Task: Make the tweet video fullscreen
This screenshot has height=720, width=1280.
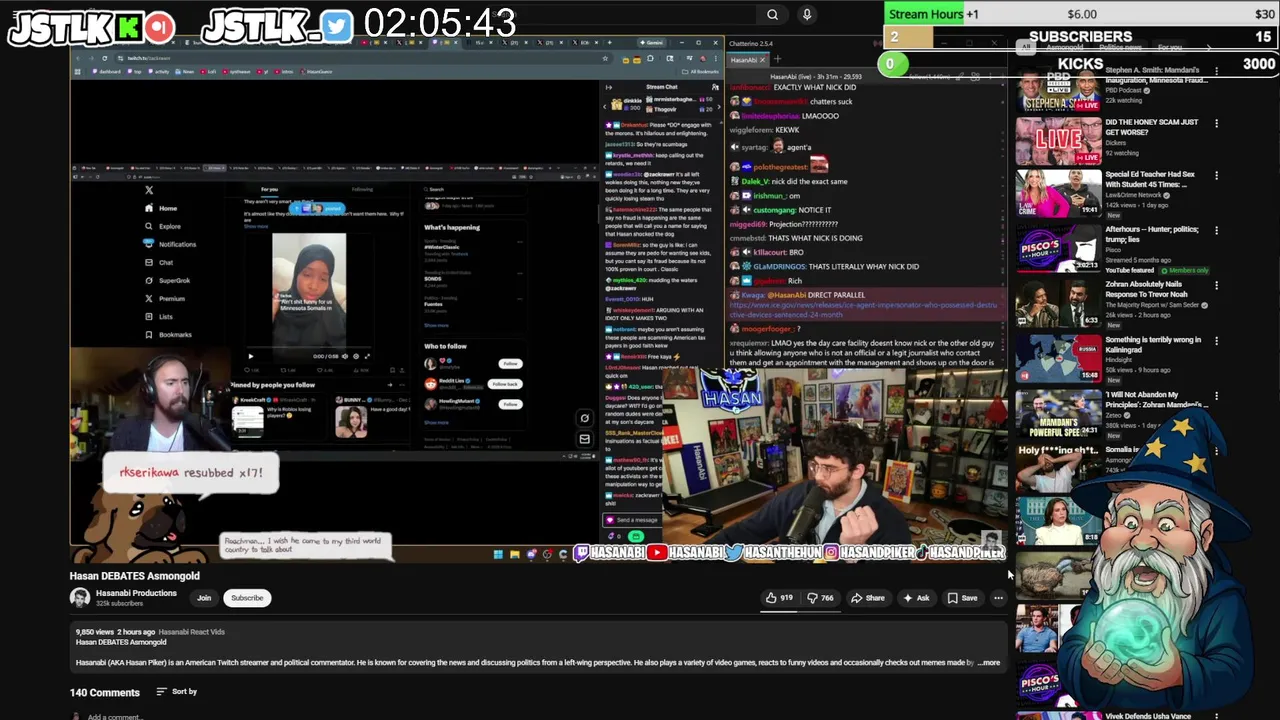Action: 367,356
